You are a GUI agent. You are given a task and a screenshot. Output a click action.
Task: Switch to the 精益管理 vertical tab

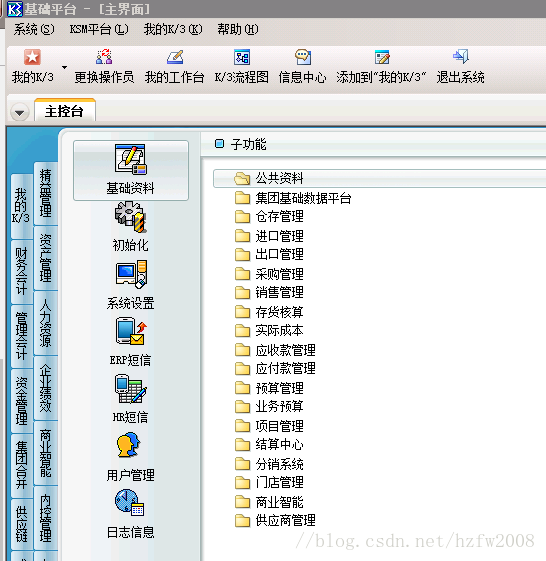tap(46, 194)
